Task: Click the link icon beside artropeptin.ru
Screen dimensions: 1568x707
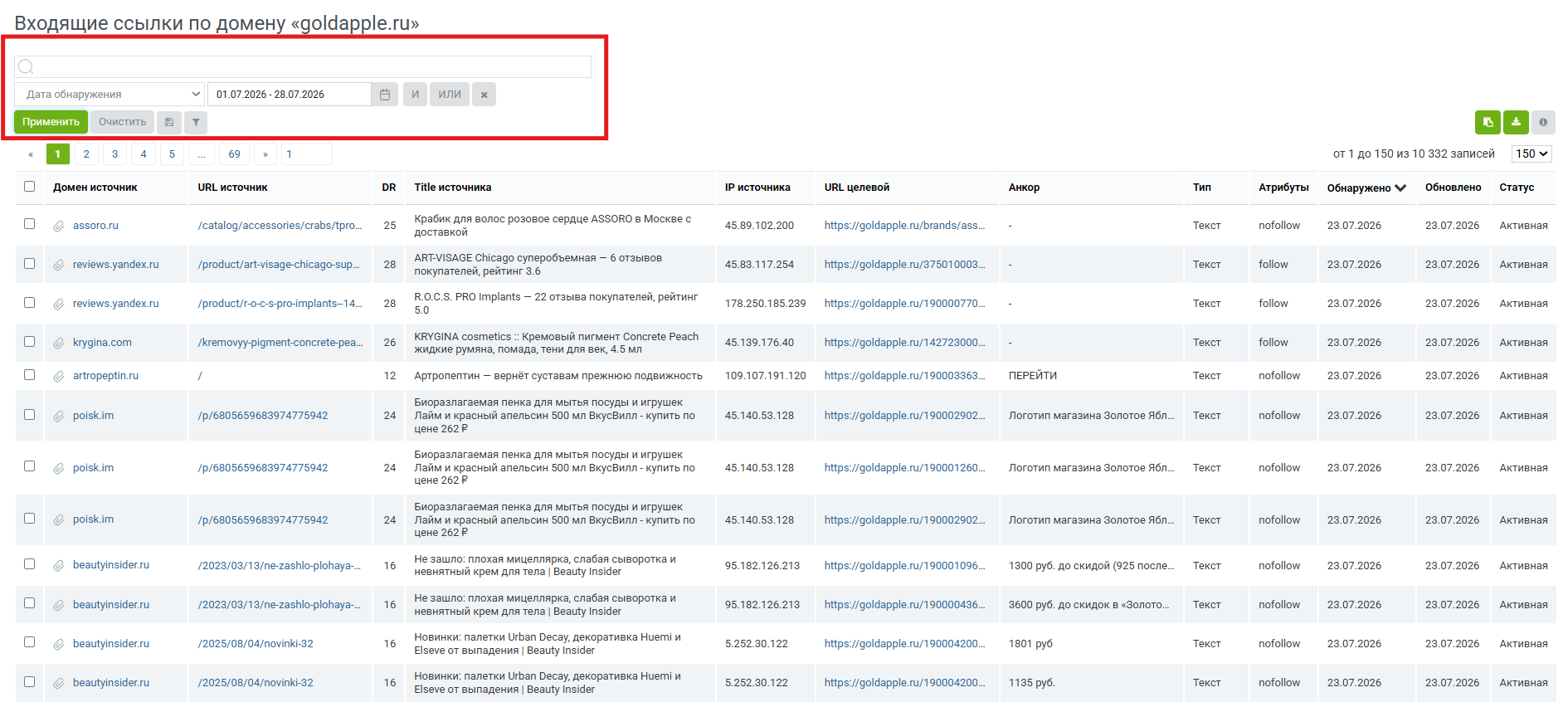Action: point(59,376)
